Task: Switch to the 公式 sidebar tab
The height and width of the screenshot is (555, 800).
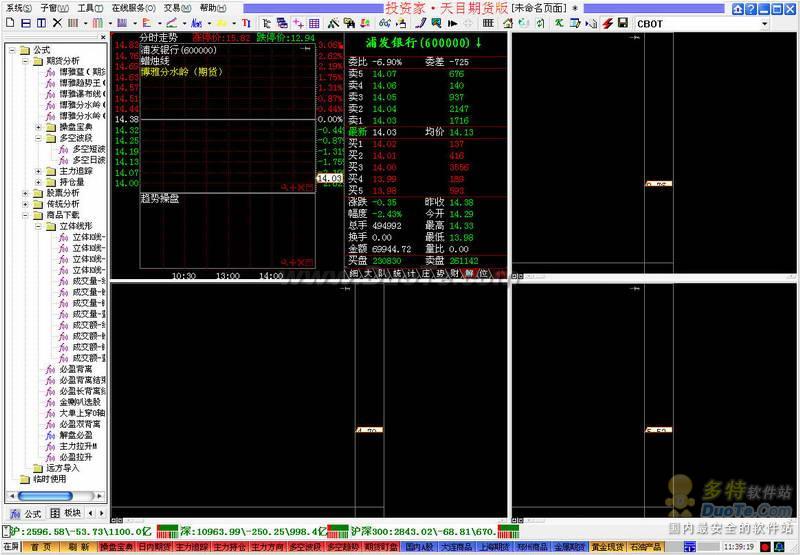Action: point(26,513)
